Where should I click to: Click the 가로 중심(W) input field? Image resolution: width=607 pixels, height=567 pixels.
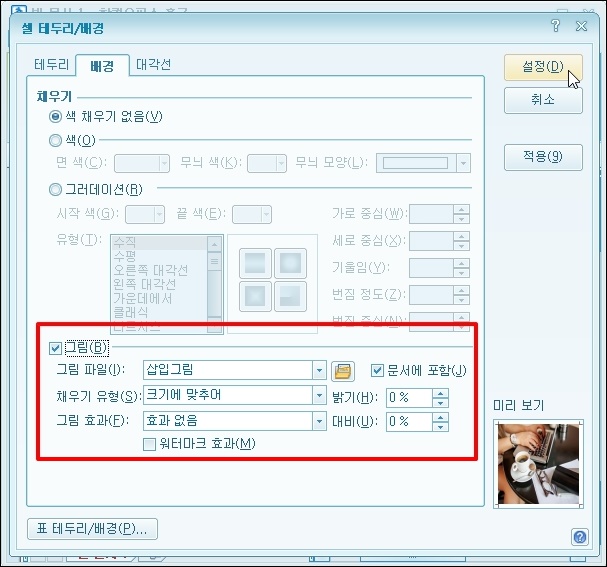431,214
